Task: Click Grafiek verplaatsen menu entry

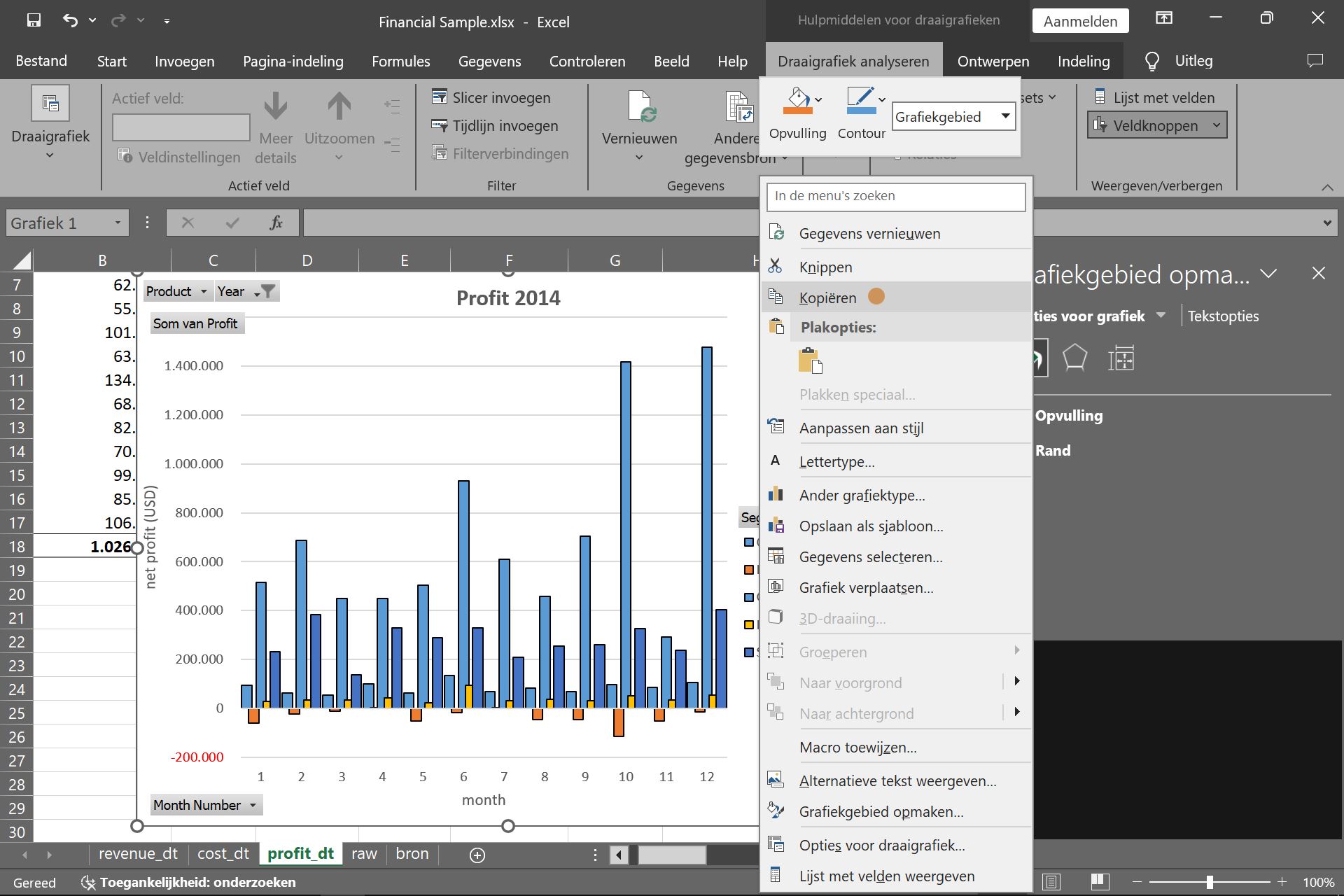Action: point(896,587)
